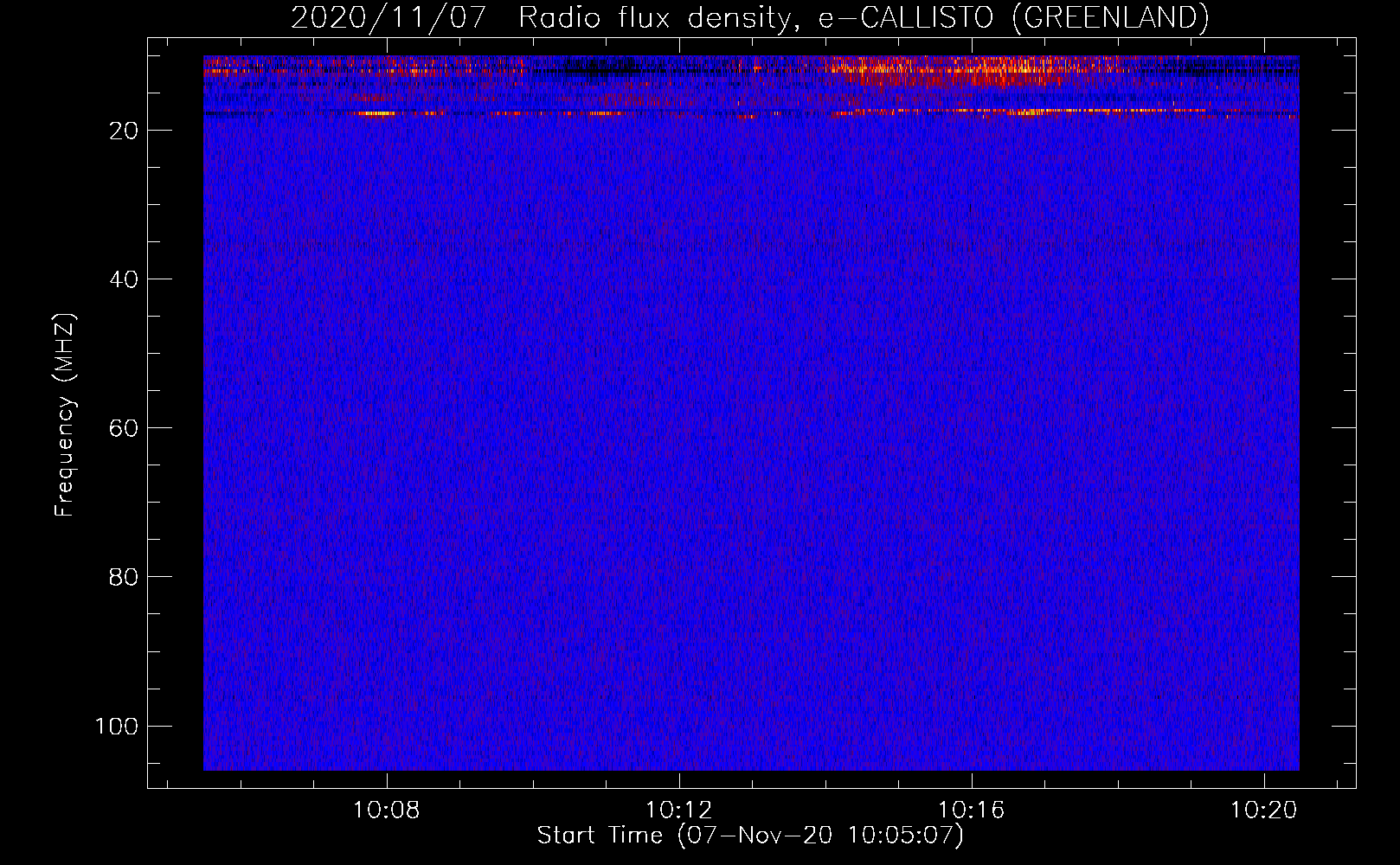Click the 80 MHz frequency tick label
Image resolution: width=1400 pixels, height=865 pixels.
tap(124, 577)
